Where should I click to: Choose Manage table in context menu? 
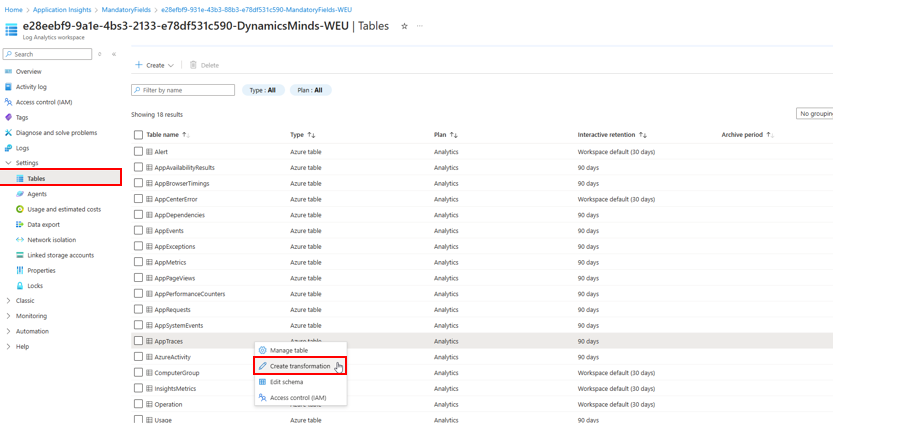click(x=300, y=350)
